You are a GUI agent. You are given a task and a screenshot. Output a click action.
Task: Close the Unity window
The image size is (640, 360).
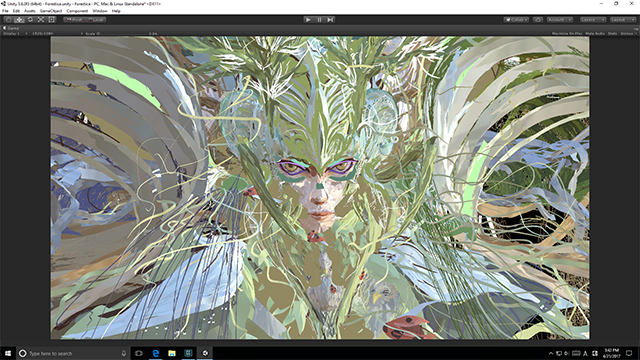631,4
